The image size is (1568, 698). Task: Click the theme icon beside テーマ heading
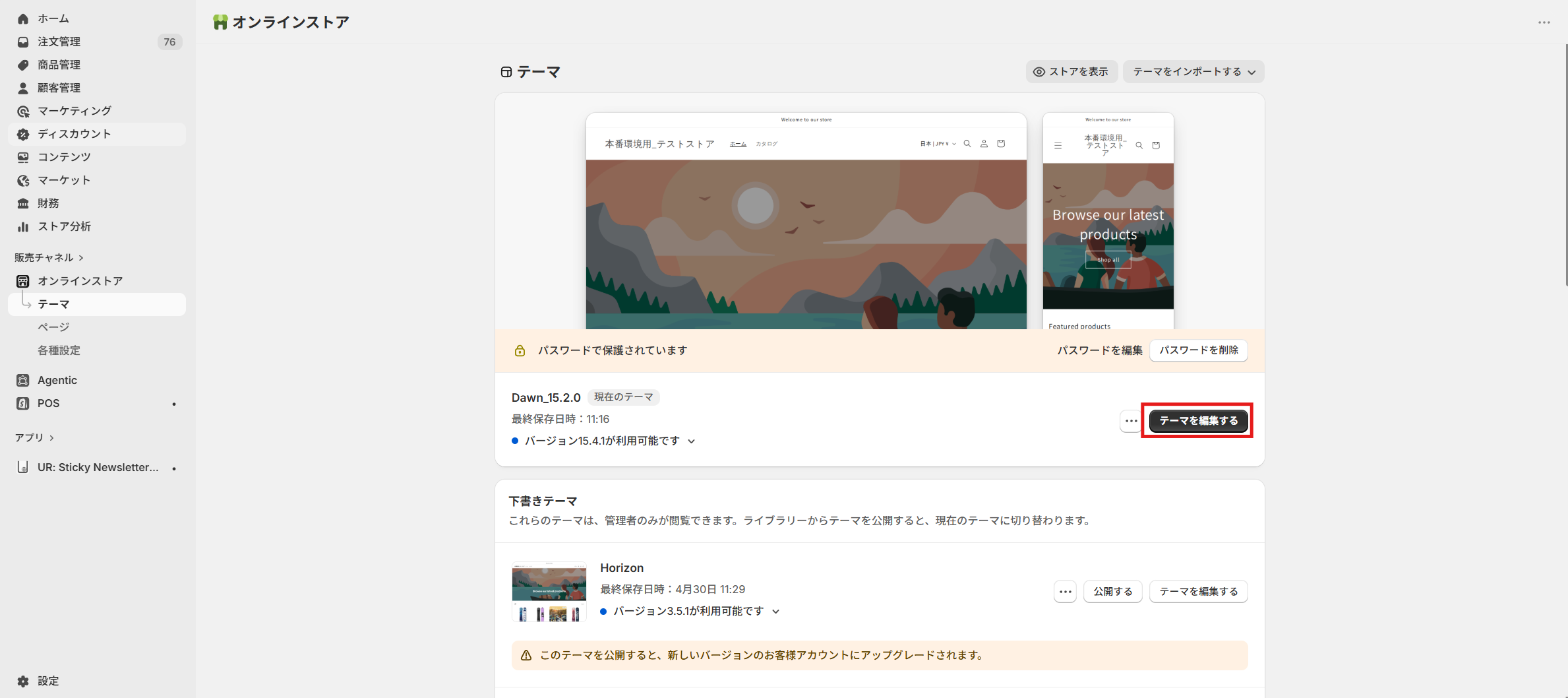(506, 72)
